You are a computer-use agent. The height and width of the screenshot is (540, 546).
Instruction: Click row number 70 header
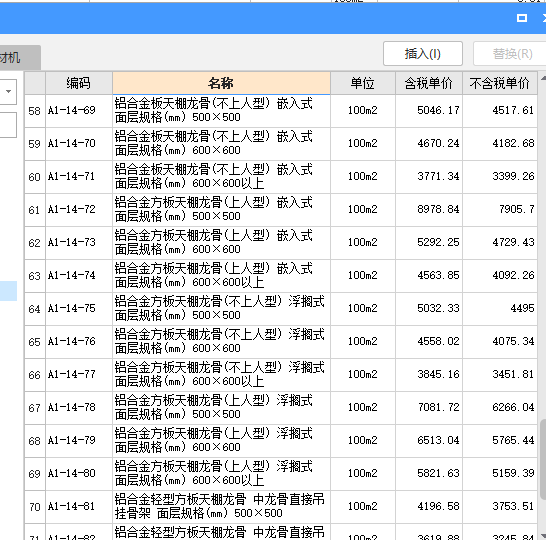pos(35,507)
